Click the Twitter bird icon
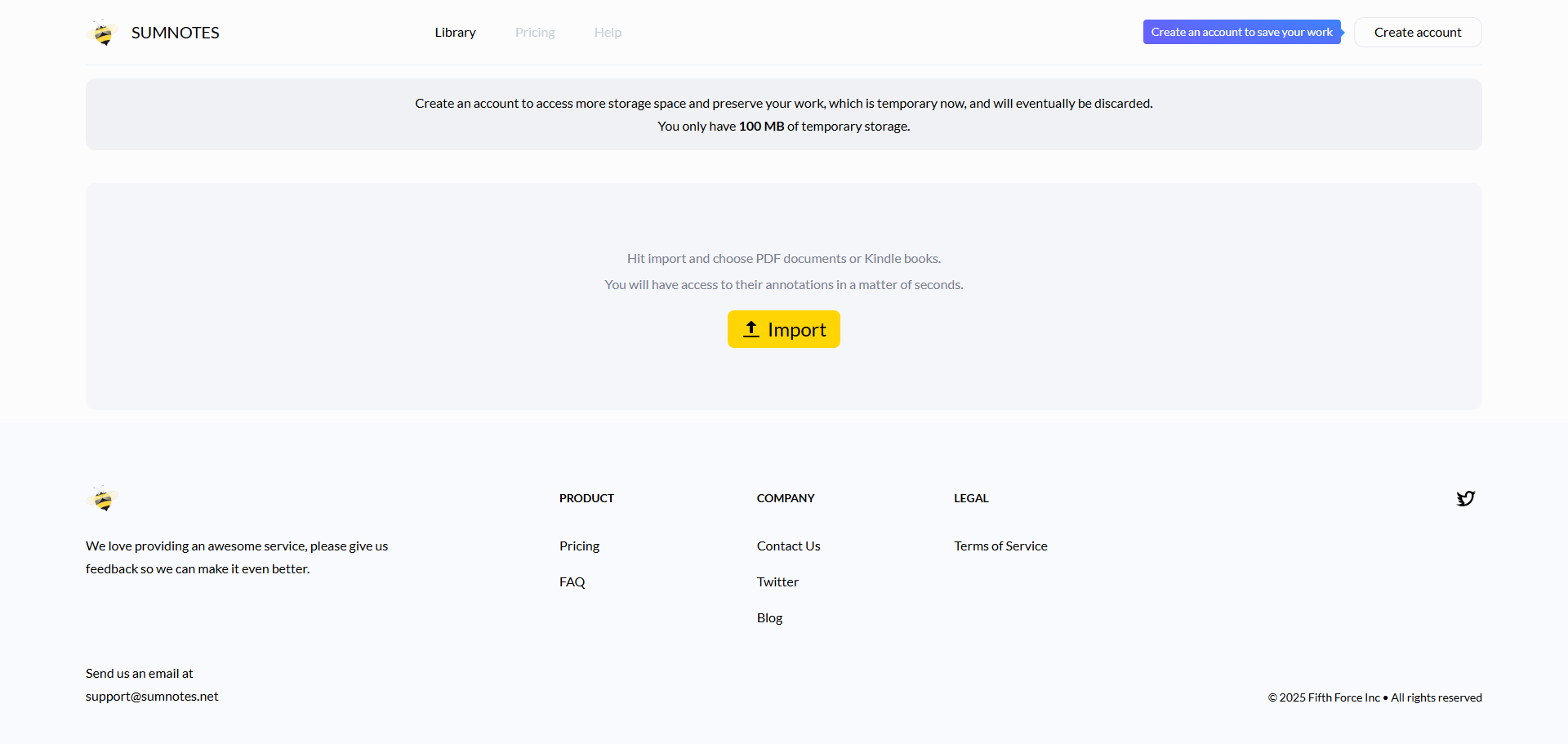This screenshot has width=1568, height=744. coord(1465,499)
